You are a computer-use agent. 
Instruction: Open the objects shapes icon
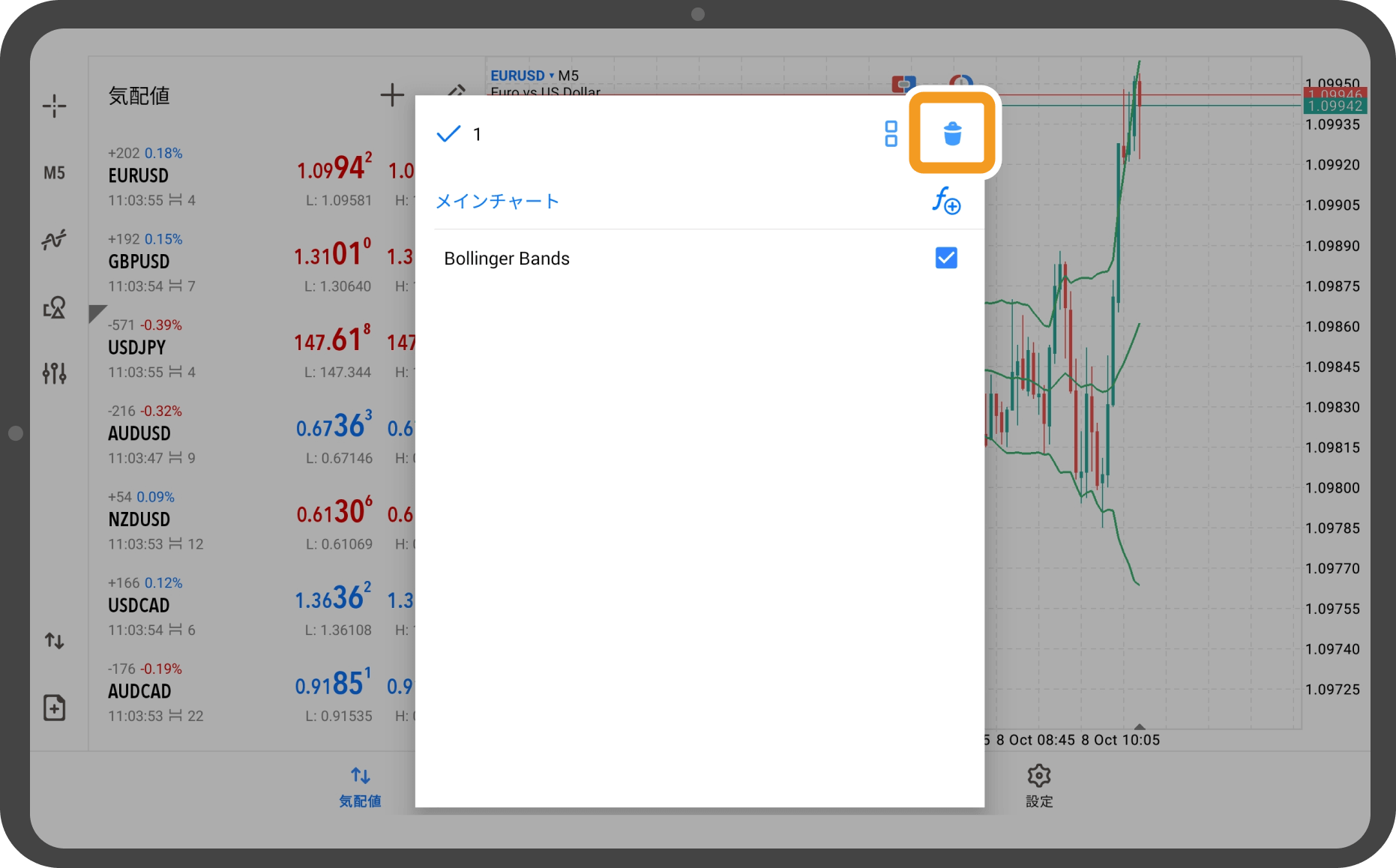tap(54, 307)
